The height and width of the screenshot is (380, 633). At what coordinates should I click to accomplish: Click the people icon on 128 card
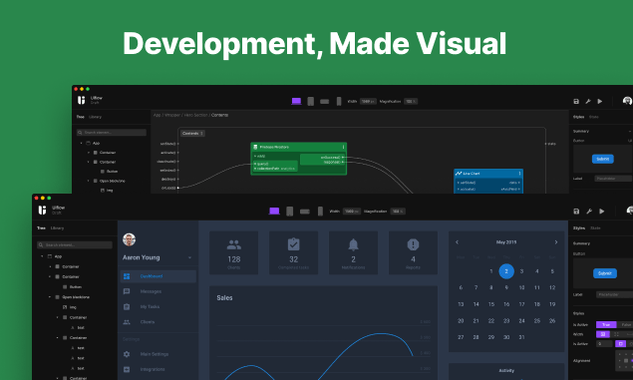(x=234, y=244)
